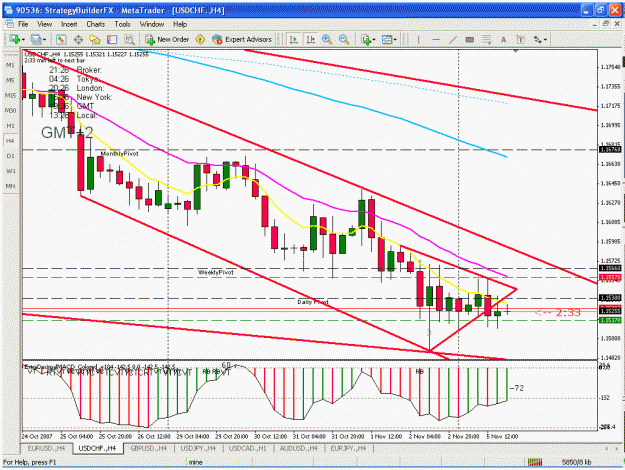Click the New Chart toolbar icon
The width and height of the screenshot is (625, 470).
[x=16, y=39]
